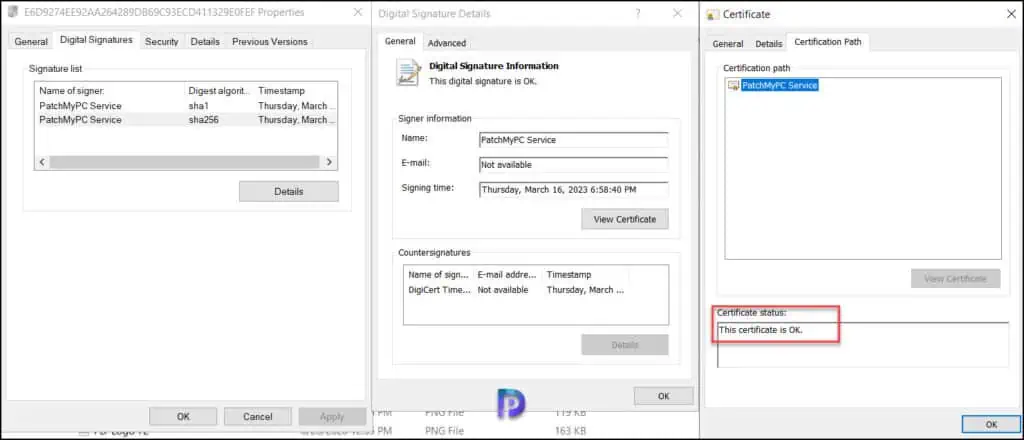The image size is (1024, 440).
Task: Click the E-mail address column header
Action: (x=508, y=275)
